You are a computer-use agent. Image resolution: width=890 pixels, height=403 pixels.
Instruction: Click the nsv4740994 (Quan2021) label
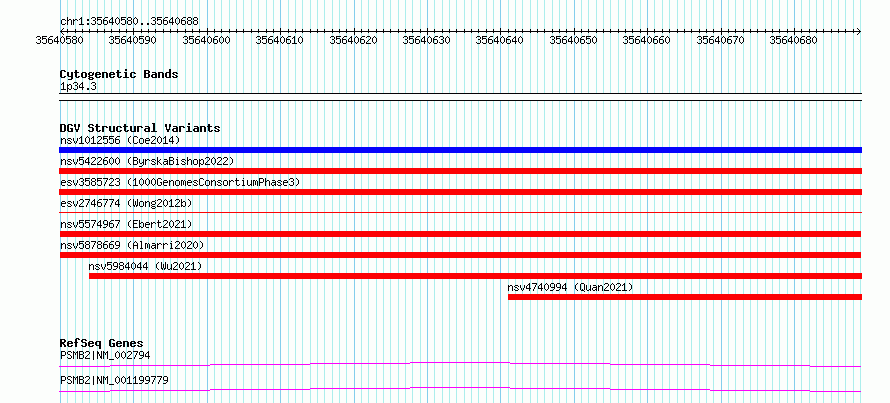570,287
